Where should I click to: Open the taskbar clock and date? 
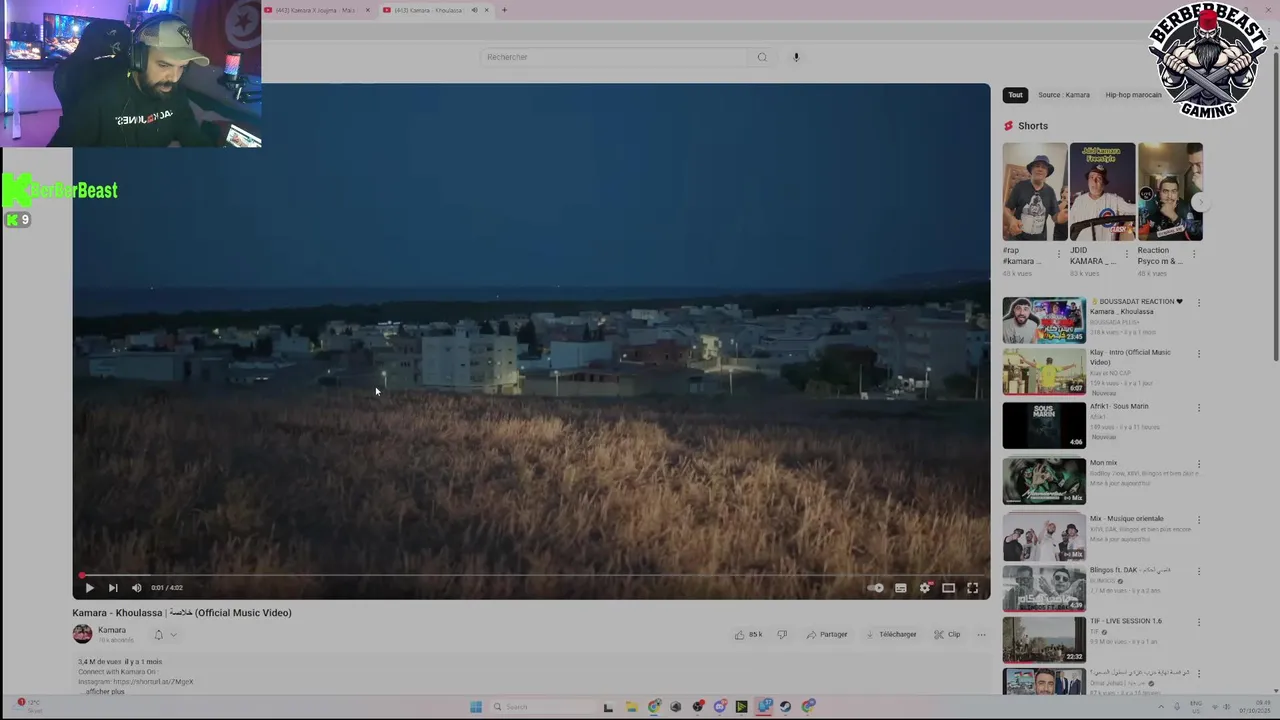tap(1256, 707)
